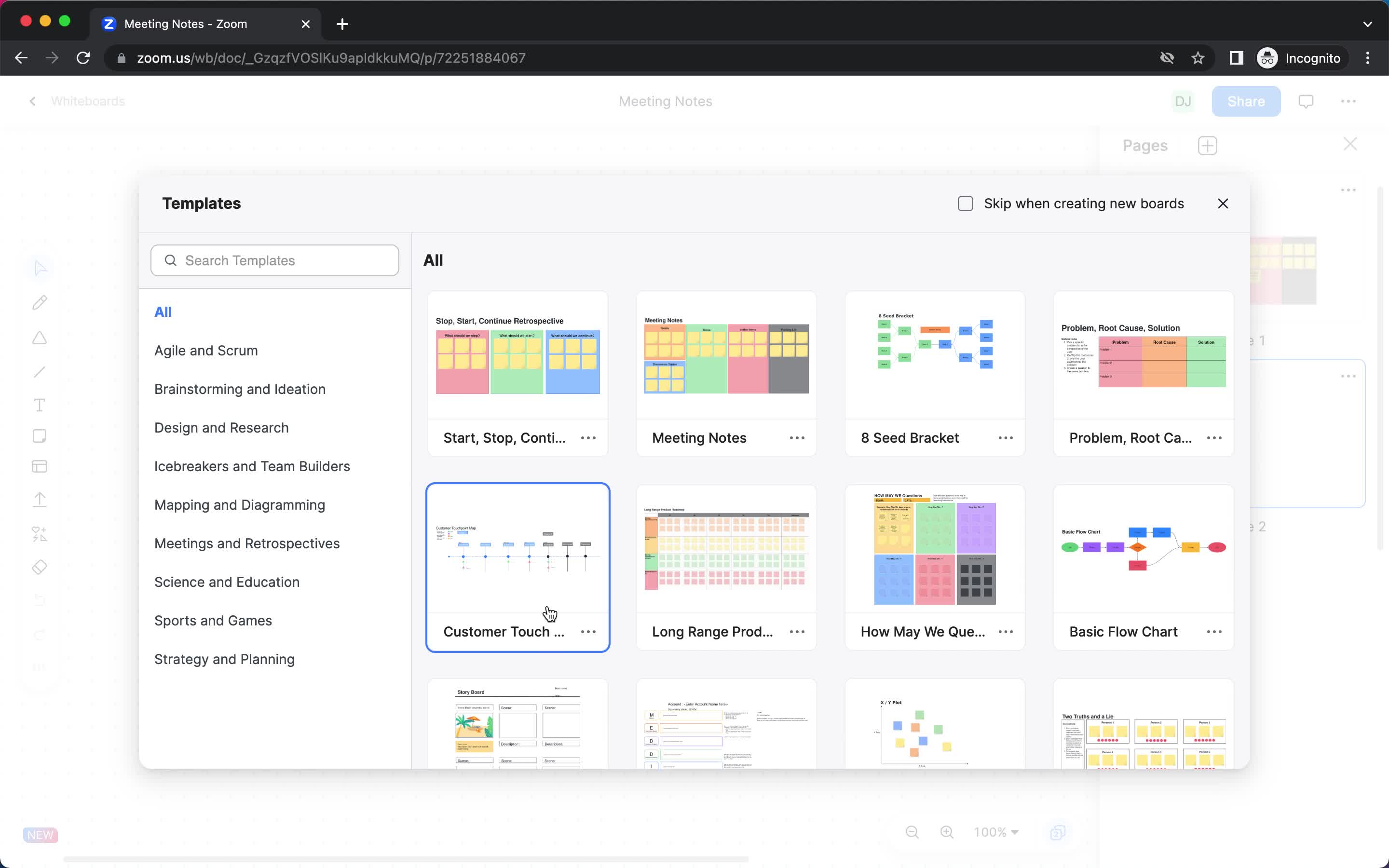Screen dimensions: 1389x868
Task: Open Whiteboards navigation link
Action: 87,101
